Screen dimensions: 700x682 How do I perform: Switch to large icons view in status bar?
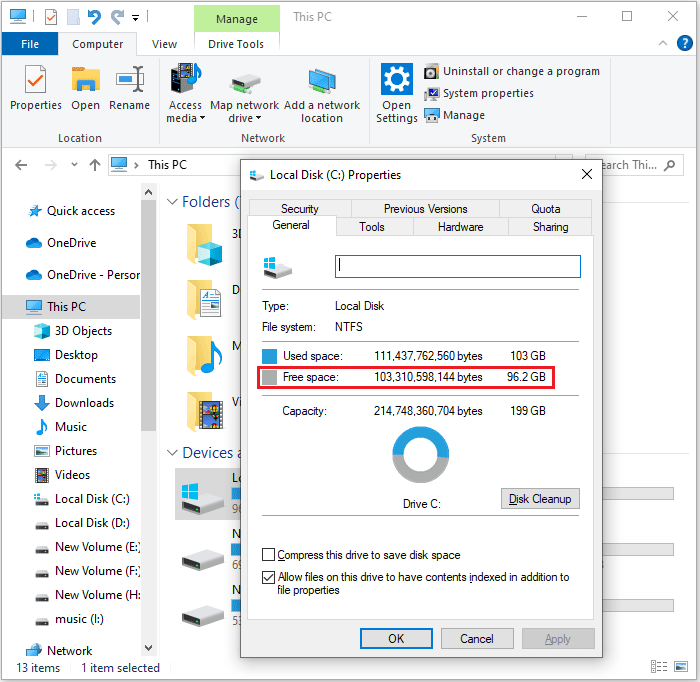click(x=681, y=666)
